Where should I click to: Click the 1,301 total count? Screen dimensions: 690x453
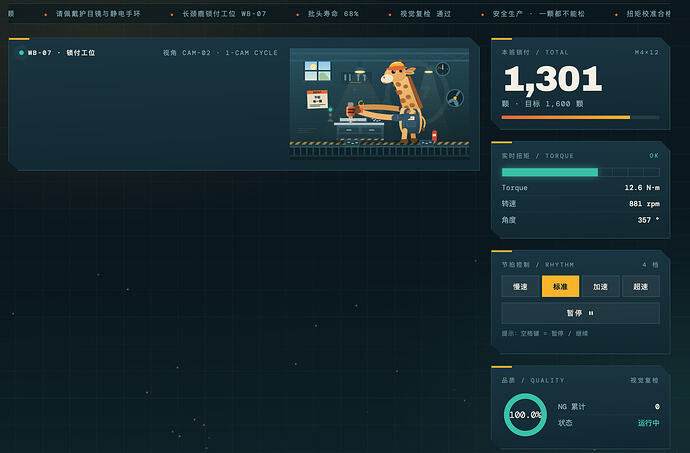click(553, 79)
